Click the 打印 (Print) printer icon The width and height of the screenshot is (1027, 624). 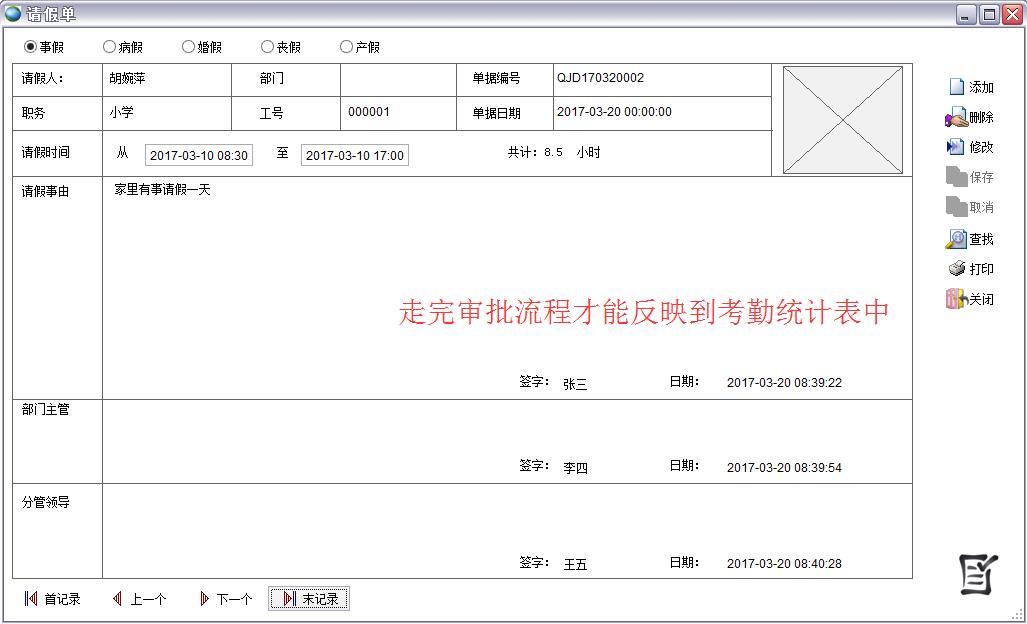956,269
